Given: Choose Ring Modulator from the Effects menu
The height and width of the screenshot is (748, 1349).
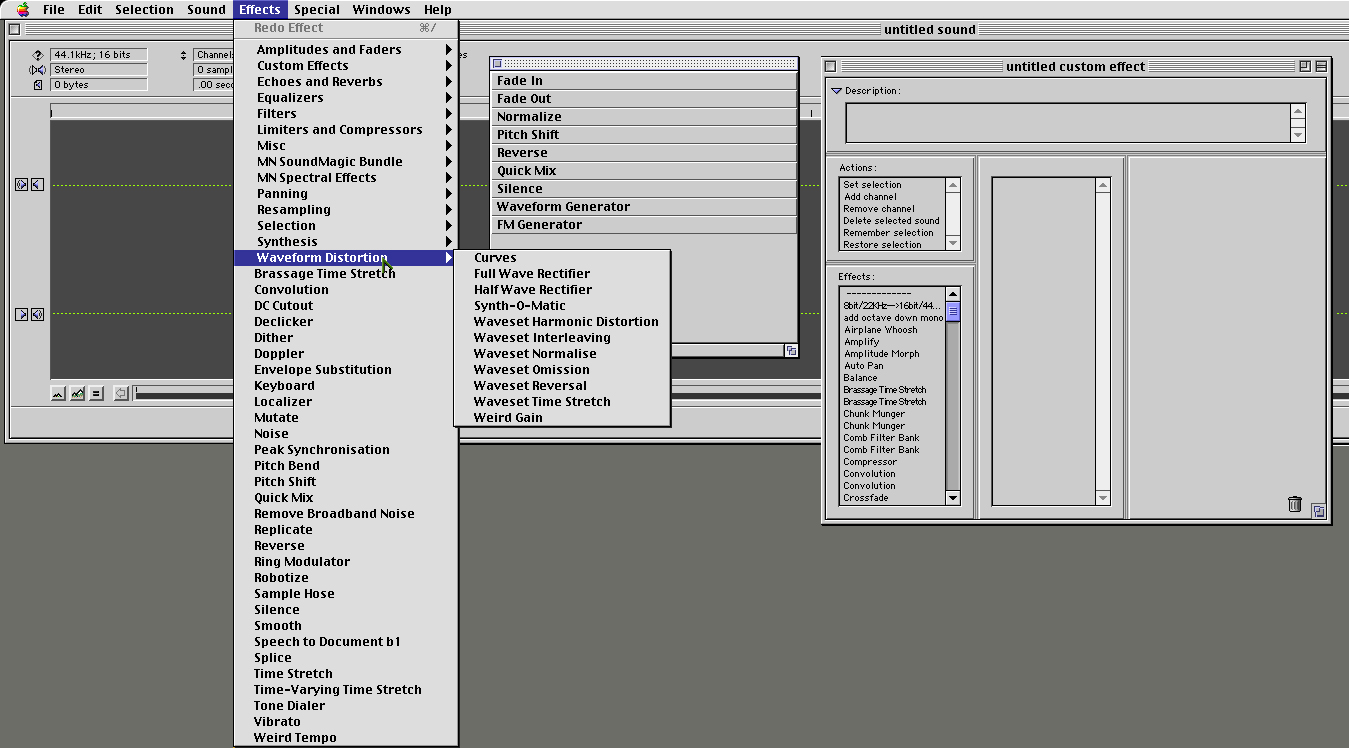Looking at the screenshot, I should click(x=346, y=562).
